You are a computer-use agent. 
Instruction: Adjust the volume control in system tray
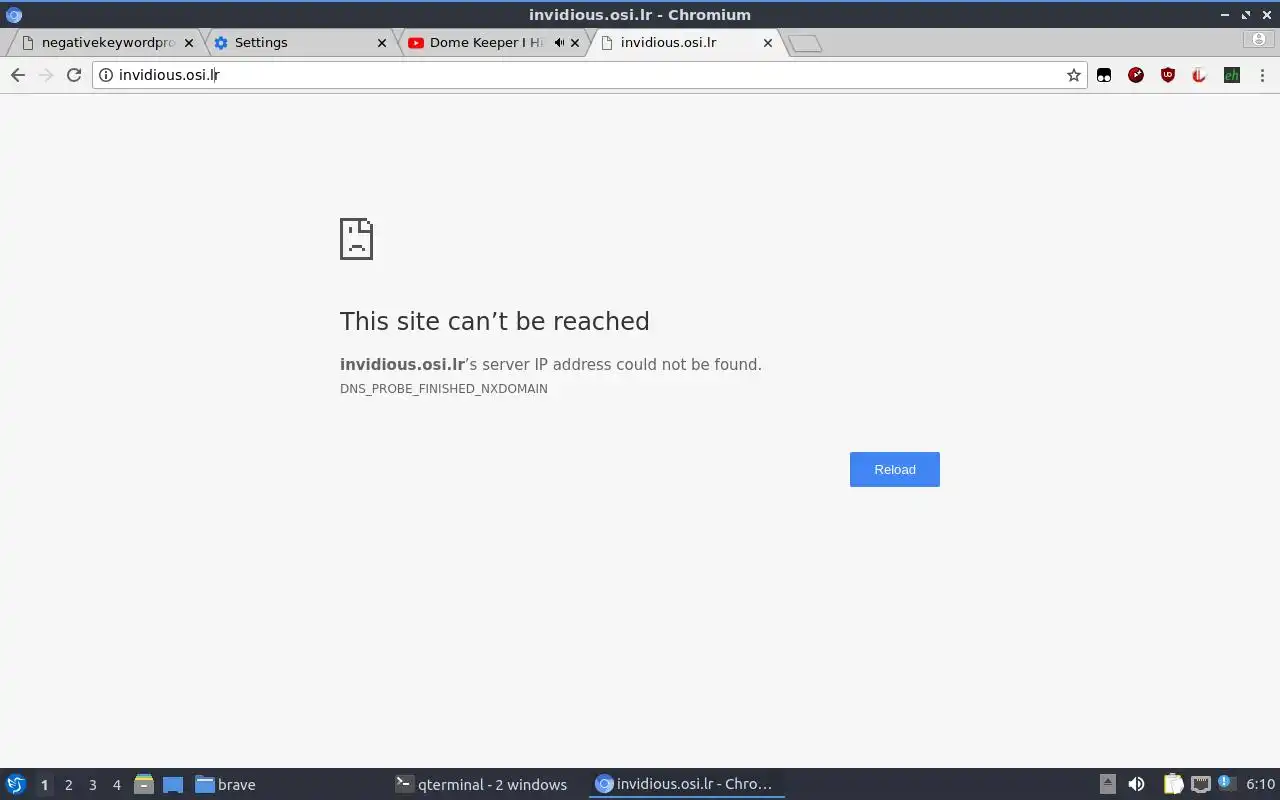click(1136, 784)
